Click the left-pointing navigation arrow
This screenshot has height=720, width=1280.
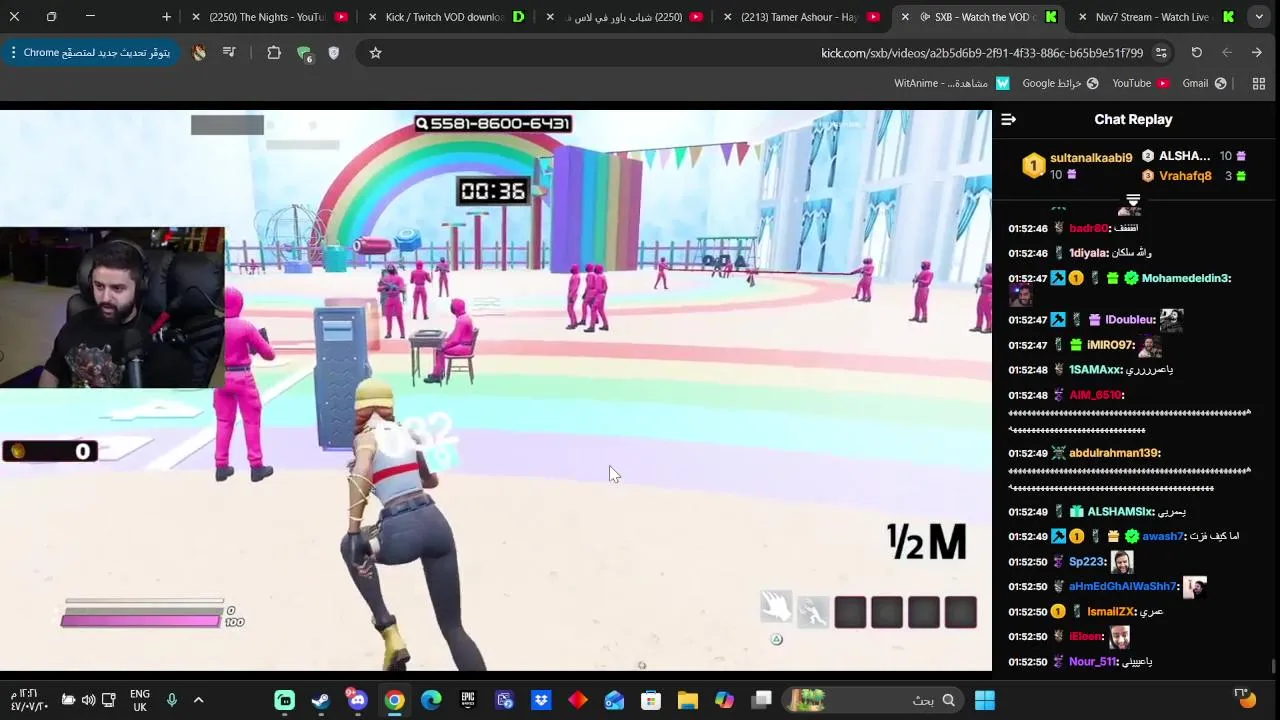pyautogui.click(x=1227, y=52)
